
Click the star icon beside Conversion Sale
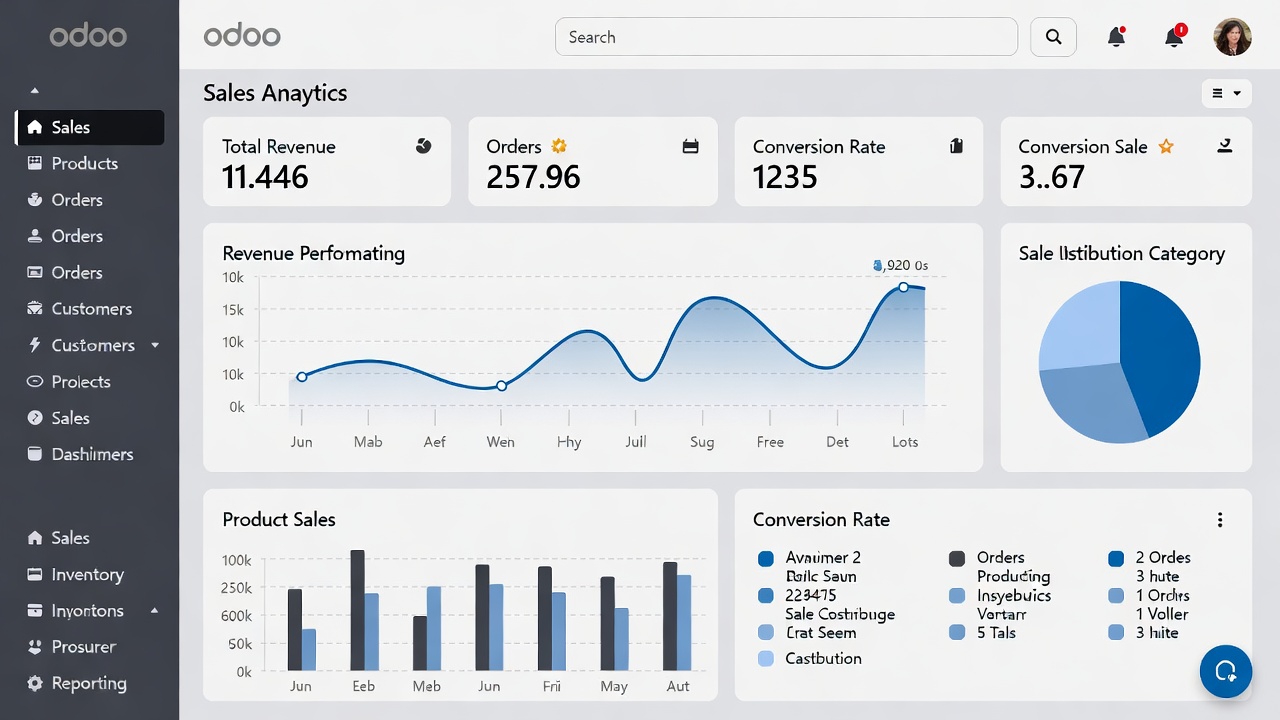1165,147
